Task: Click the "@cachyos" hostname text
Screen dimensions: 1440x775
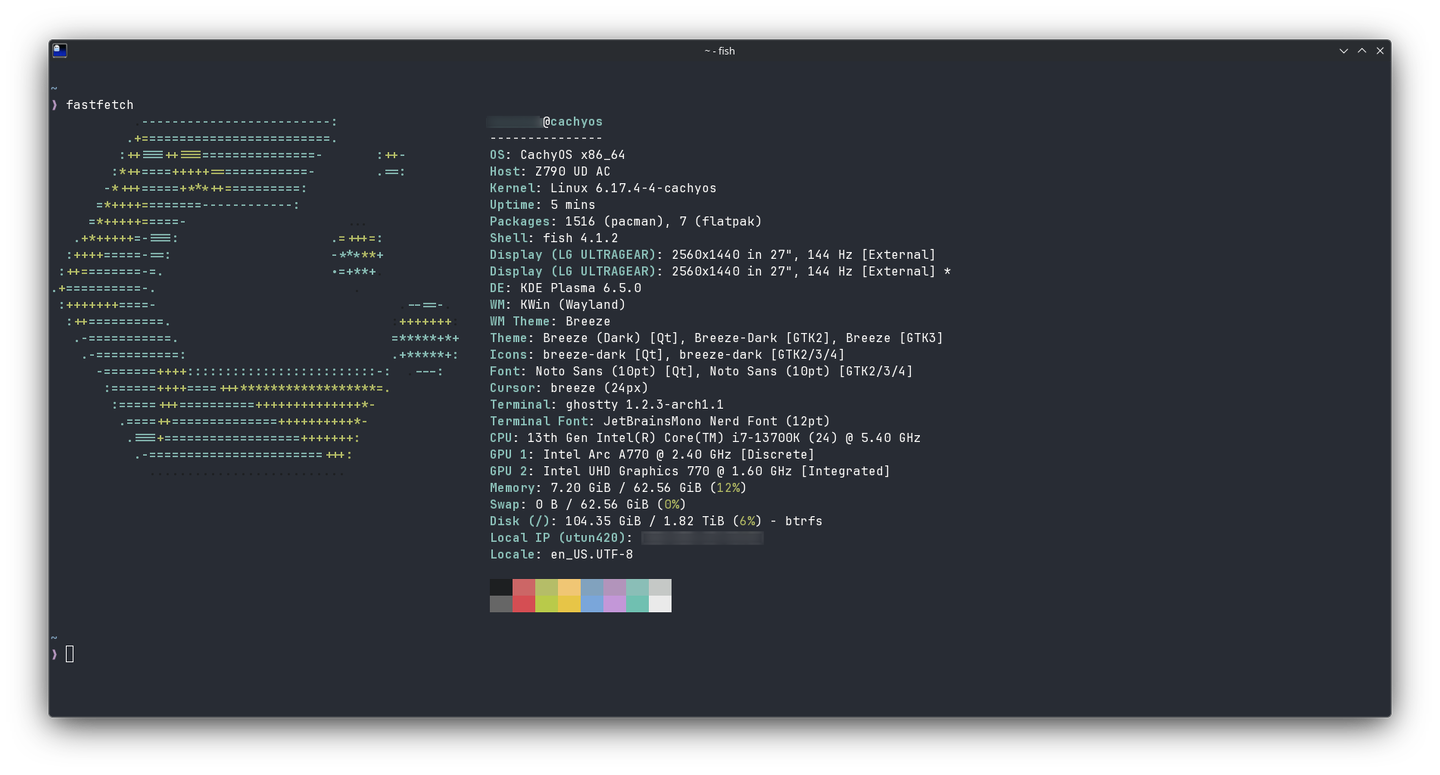Action: [x=572, y=122]
